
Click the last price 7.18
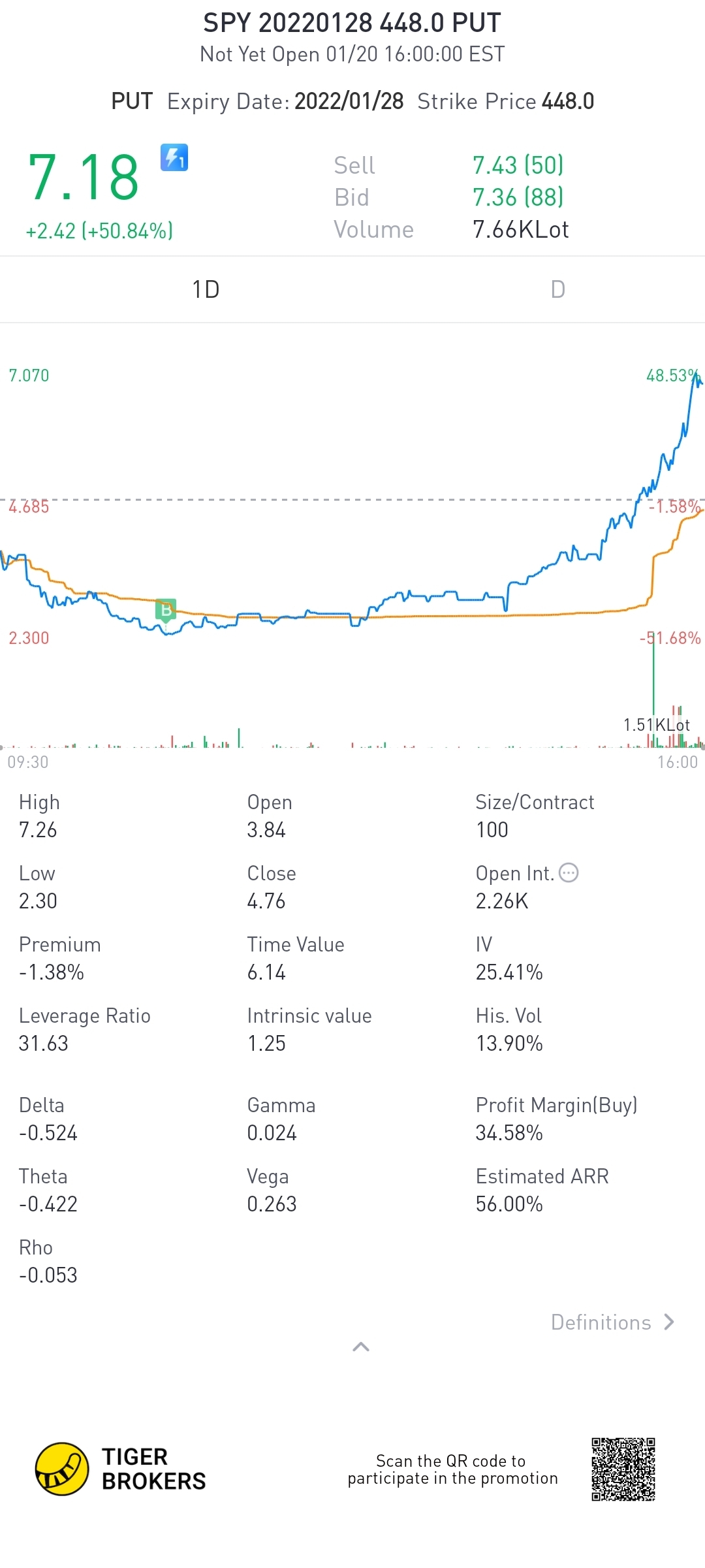pos(84,177)
